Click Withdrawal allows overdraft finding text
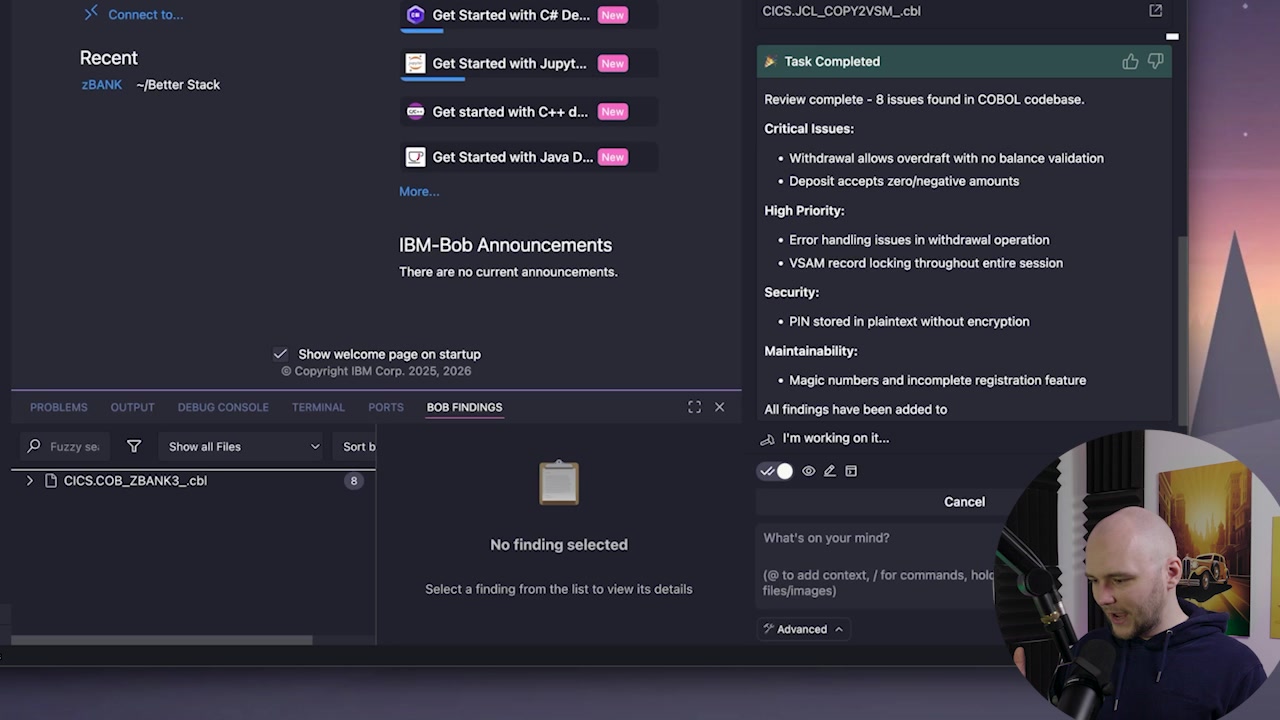The width and height of the screenshot is (1280, 720). click(x=946, y=158)
